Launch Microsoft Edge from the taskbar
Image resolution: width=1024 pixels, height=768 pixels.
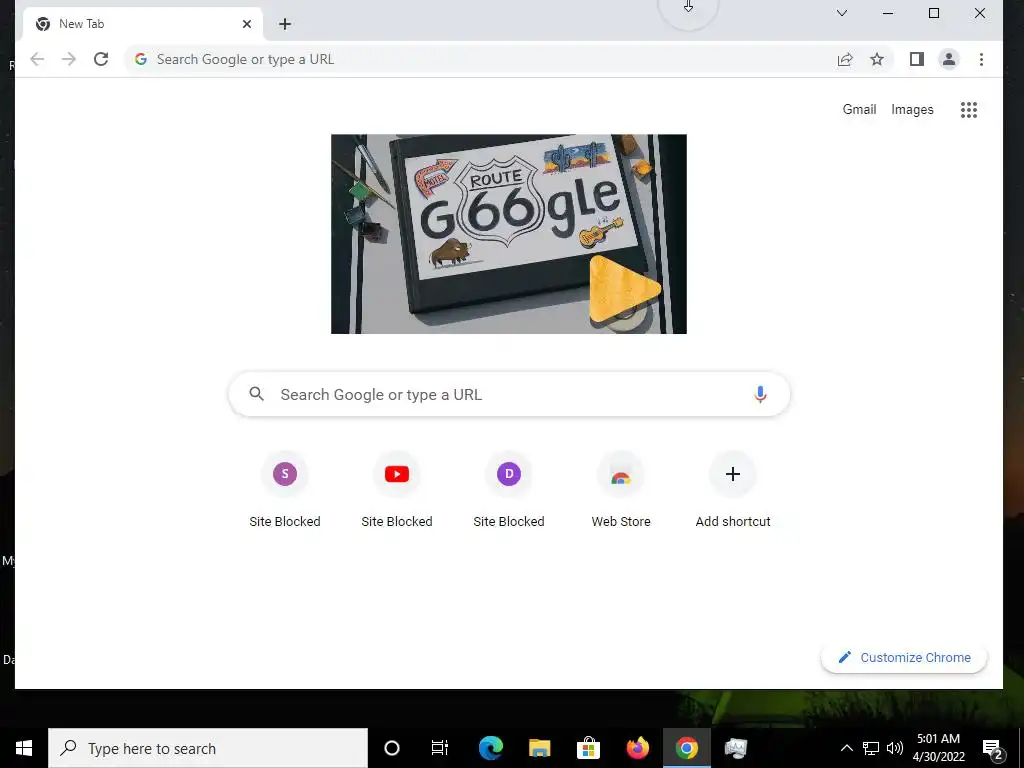490,748
